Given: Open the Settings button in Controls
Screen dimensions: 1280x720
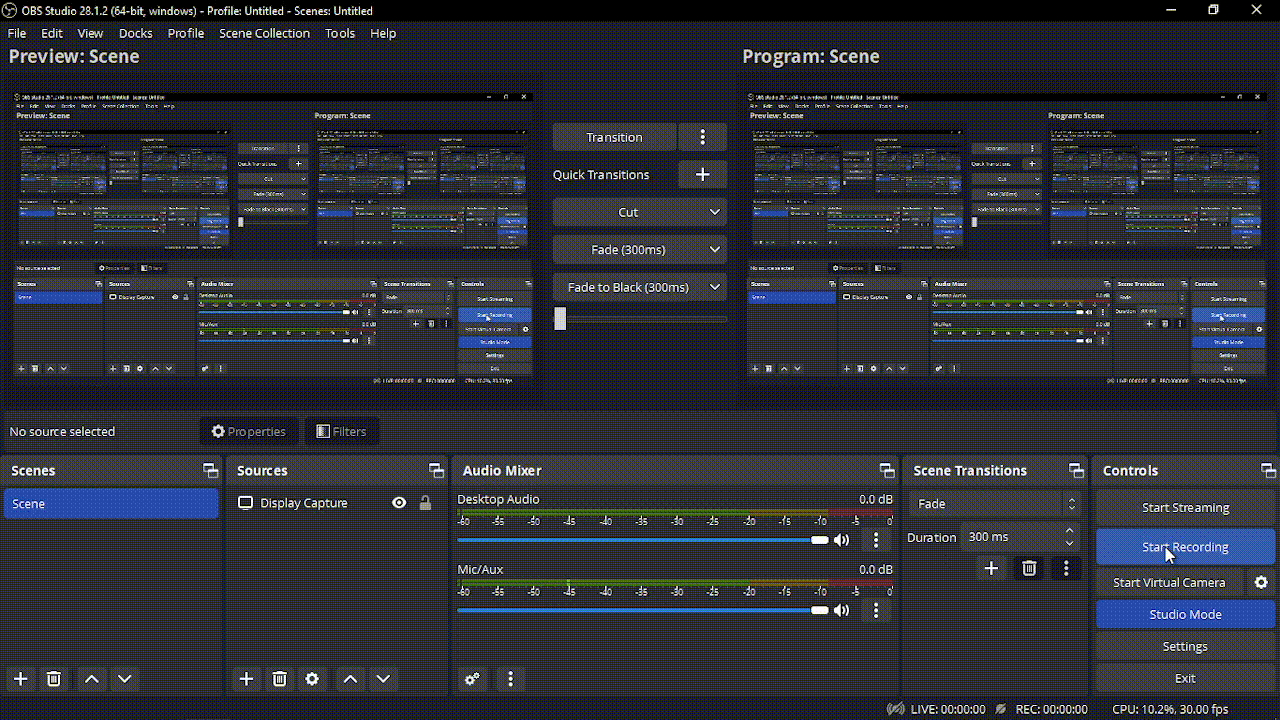Looking at the screenshot, I should [1185, 646].
